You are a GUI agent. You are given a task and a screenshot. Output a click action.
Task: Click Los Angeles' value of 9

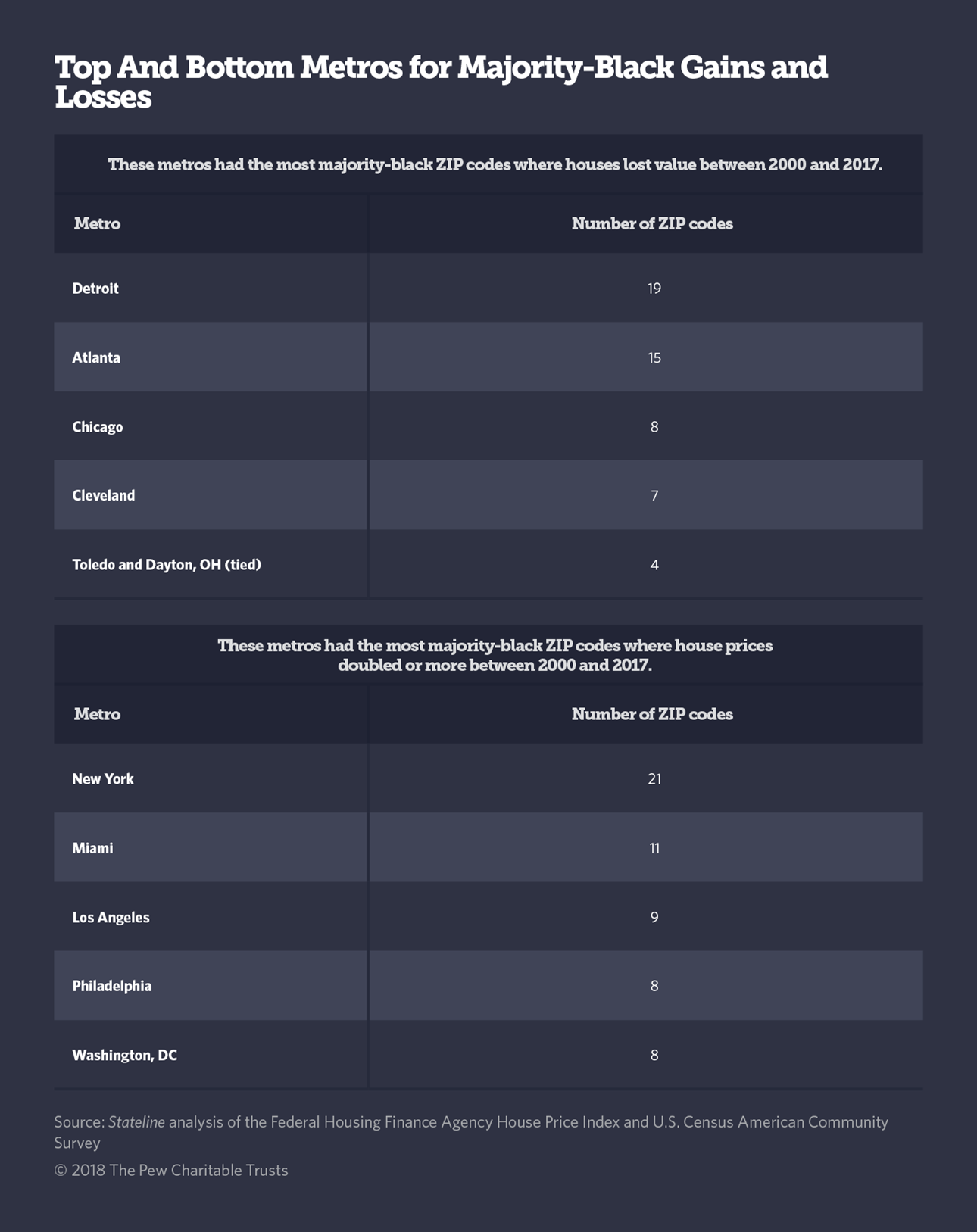654,918
